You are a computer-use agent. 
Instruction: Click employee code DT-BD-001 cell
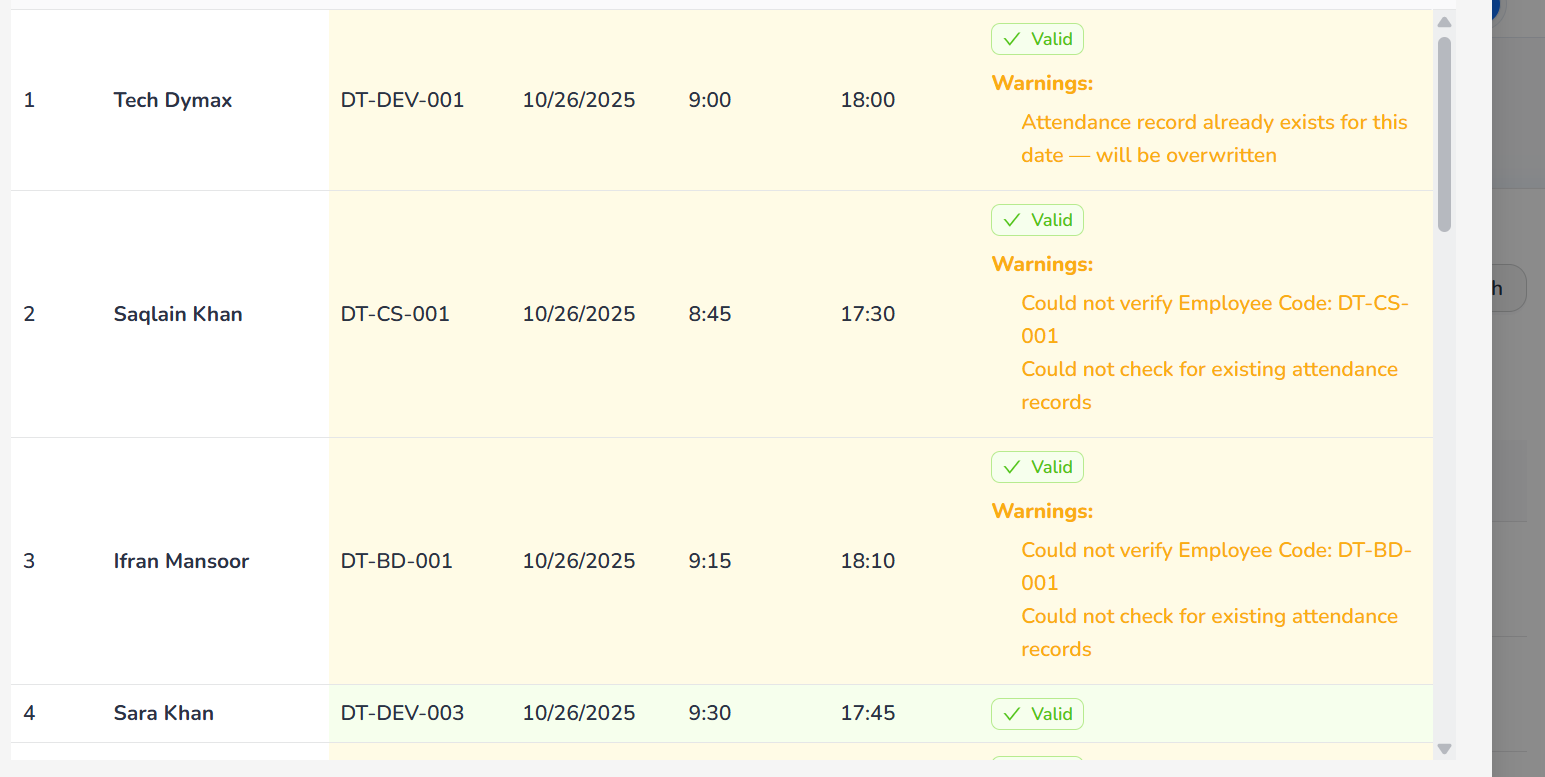[397, 561]
